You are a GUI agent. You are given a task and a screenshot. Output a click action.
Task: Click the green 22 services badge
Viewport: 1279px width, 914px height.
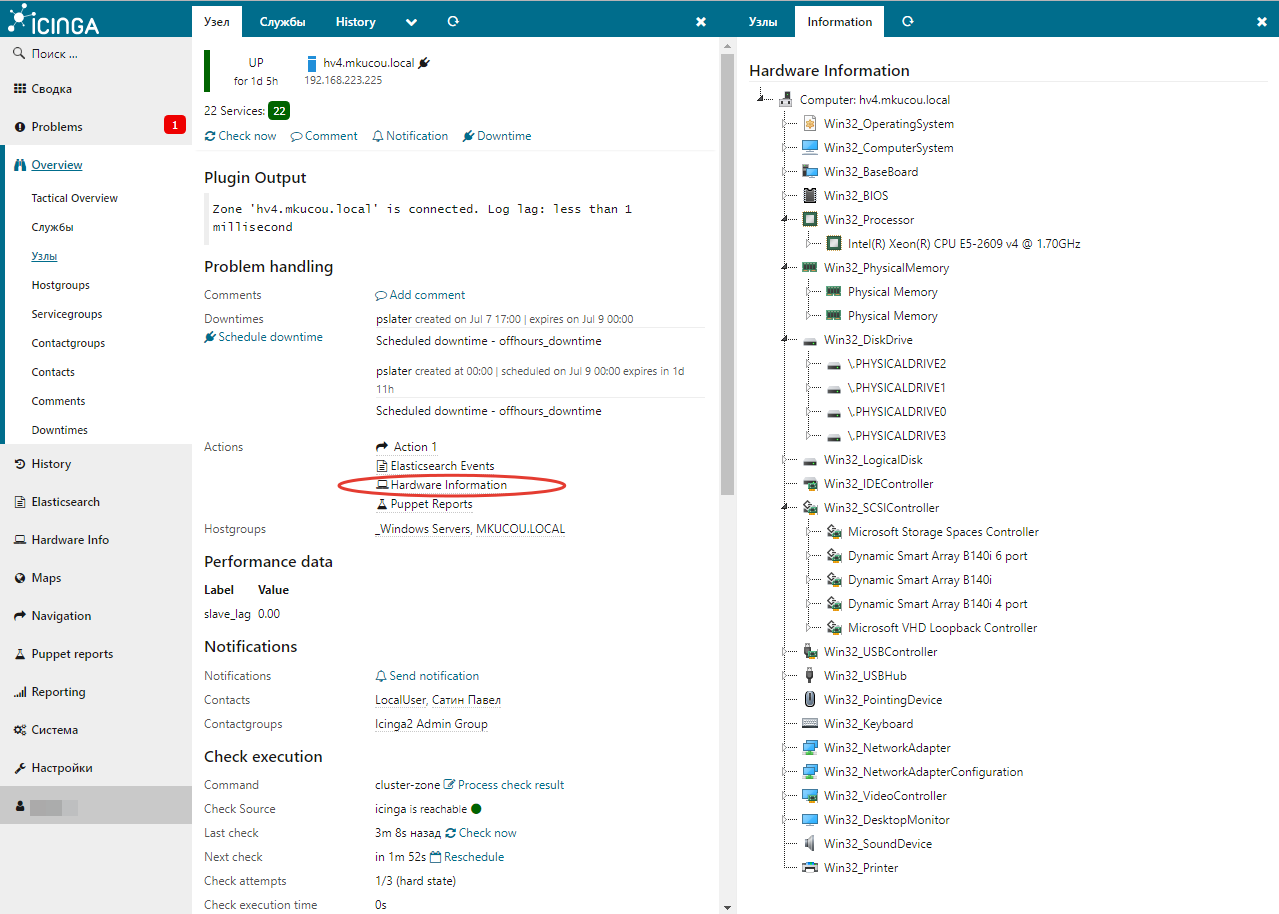click(x=279, y=111)
